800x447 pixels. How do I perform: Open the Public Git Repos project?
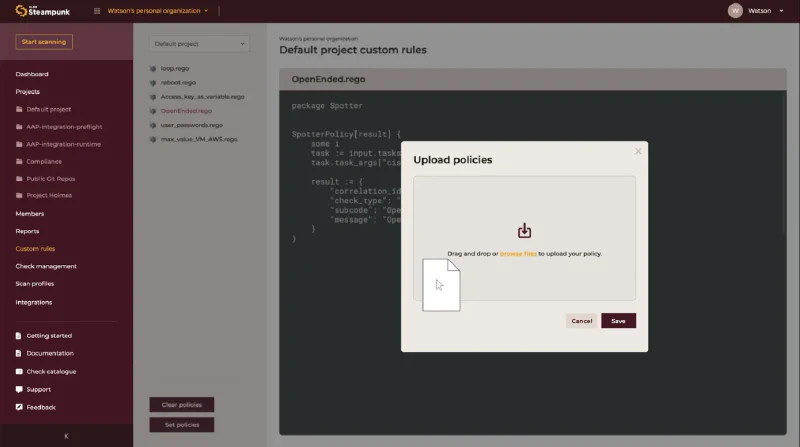tap(51, 179)
